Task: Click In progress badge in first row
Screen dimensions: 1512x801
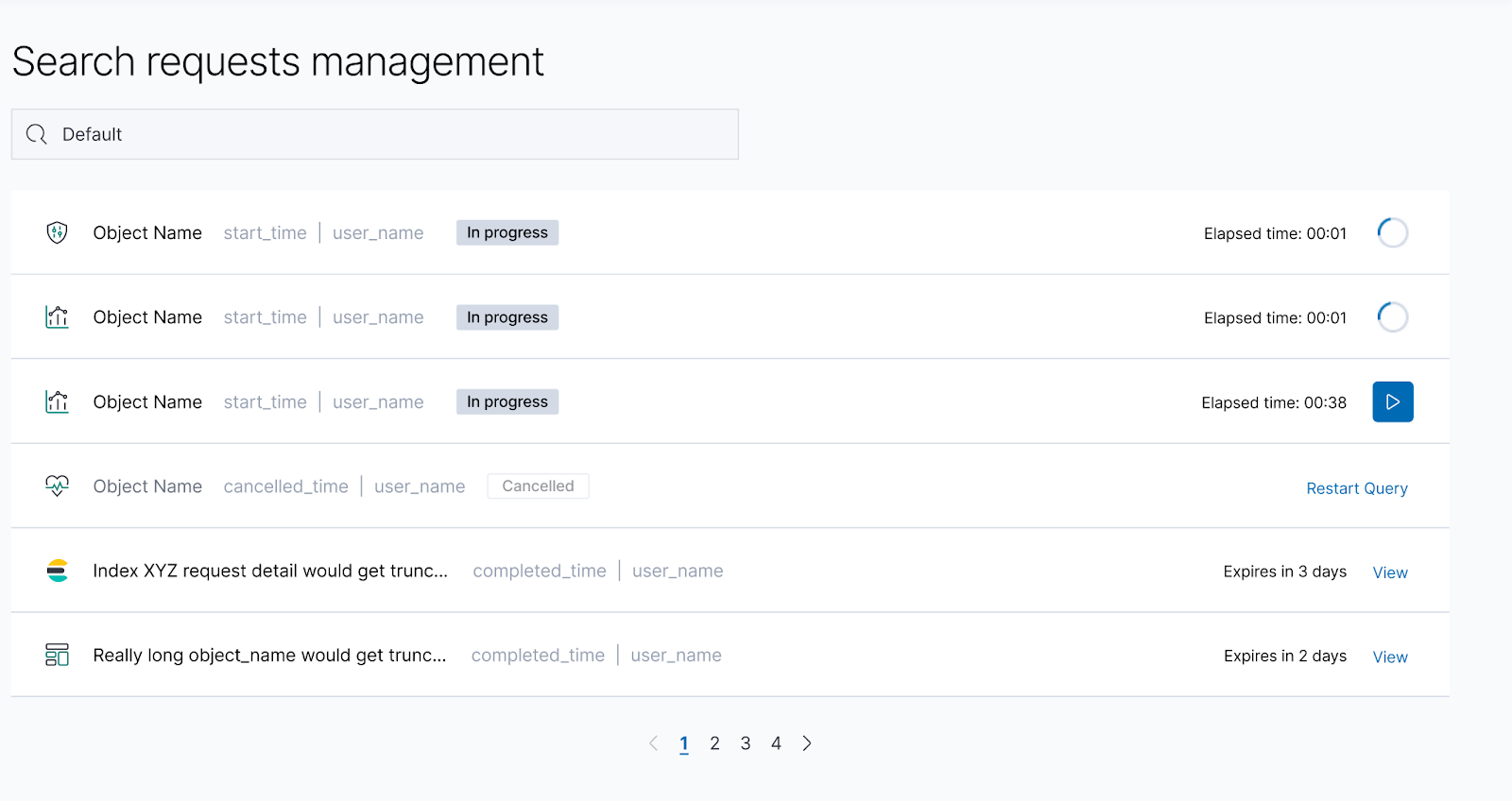Action: pos(507,232)
